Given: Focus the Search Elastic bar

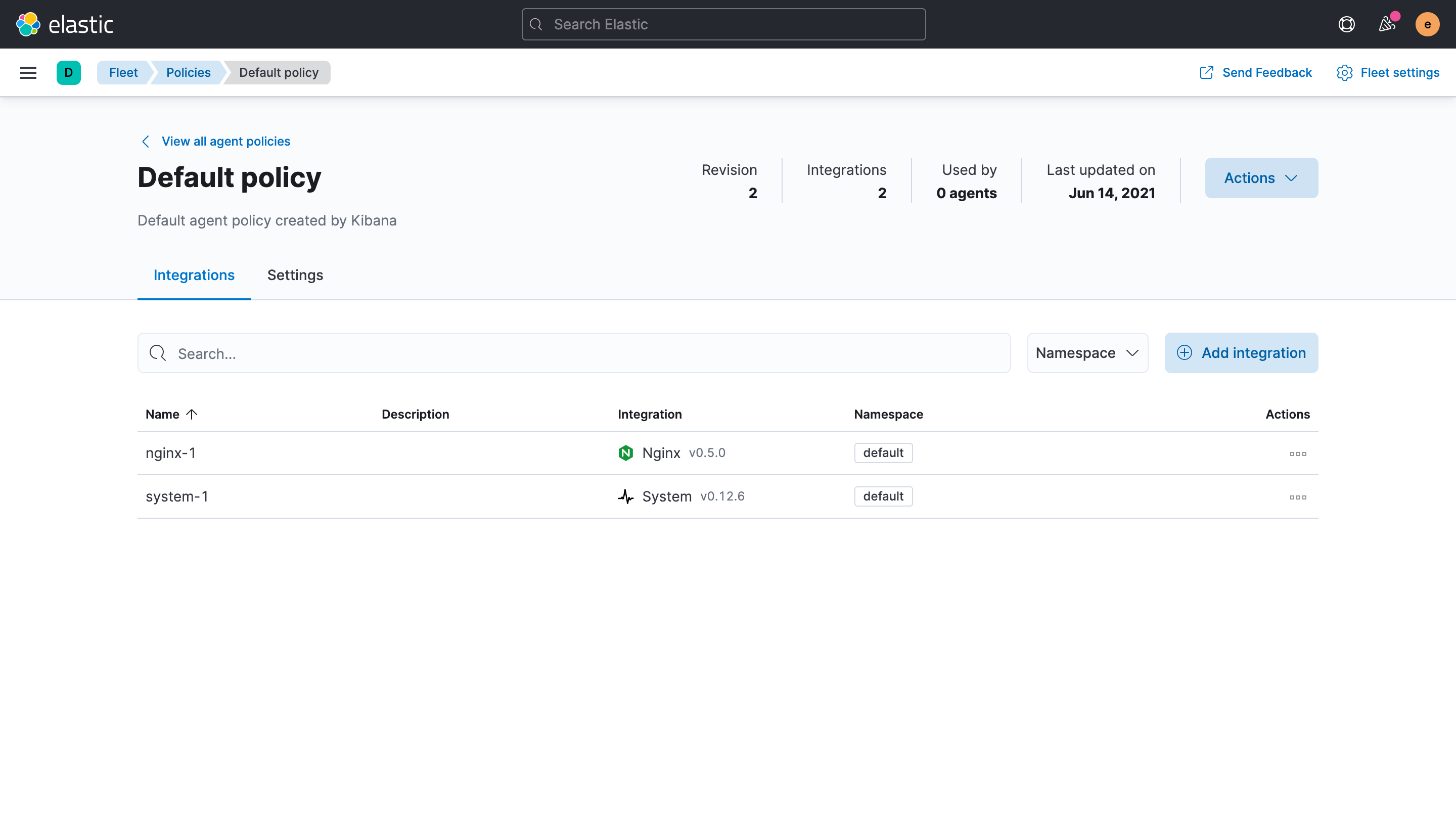Looking at the screenshot, I should coord(723,24).
